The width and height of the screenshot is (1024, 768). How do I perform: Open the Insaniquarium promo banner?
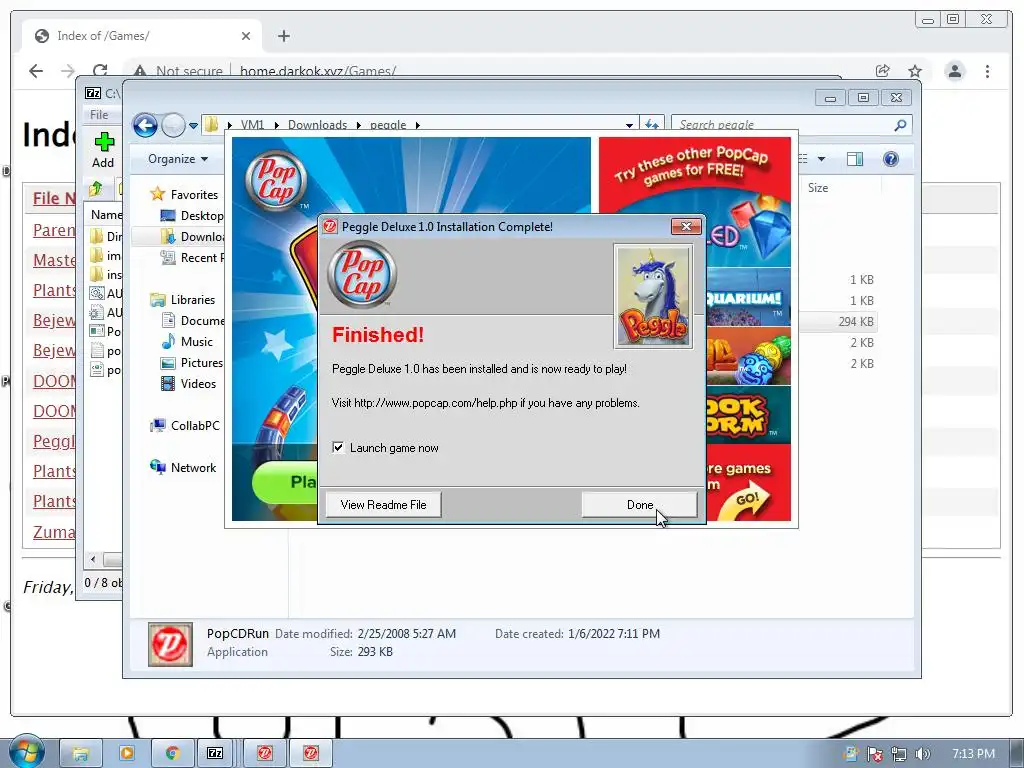748,297
